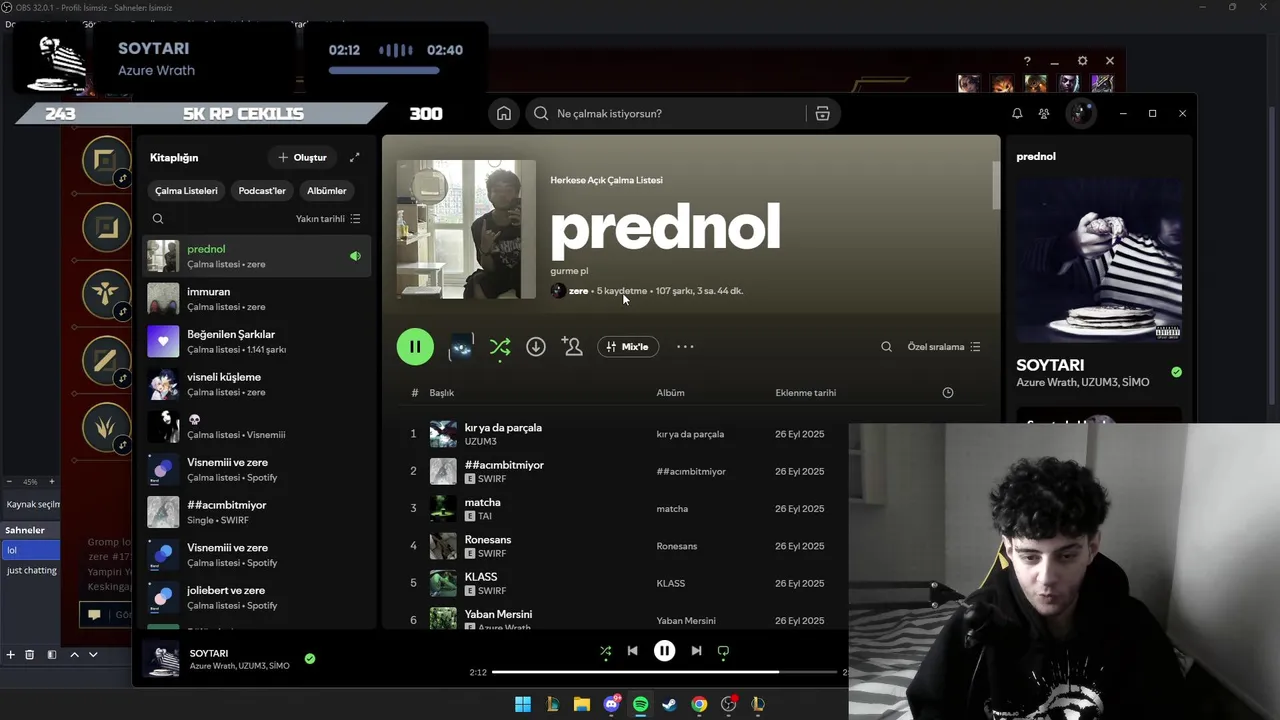The width and height of the screenshot is (1280, 720).
Task: Open Spotify from the taskbar
Action: (640, 704)
